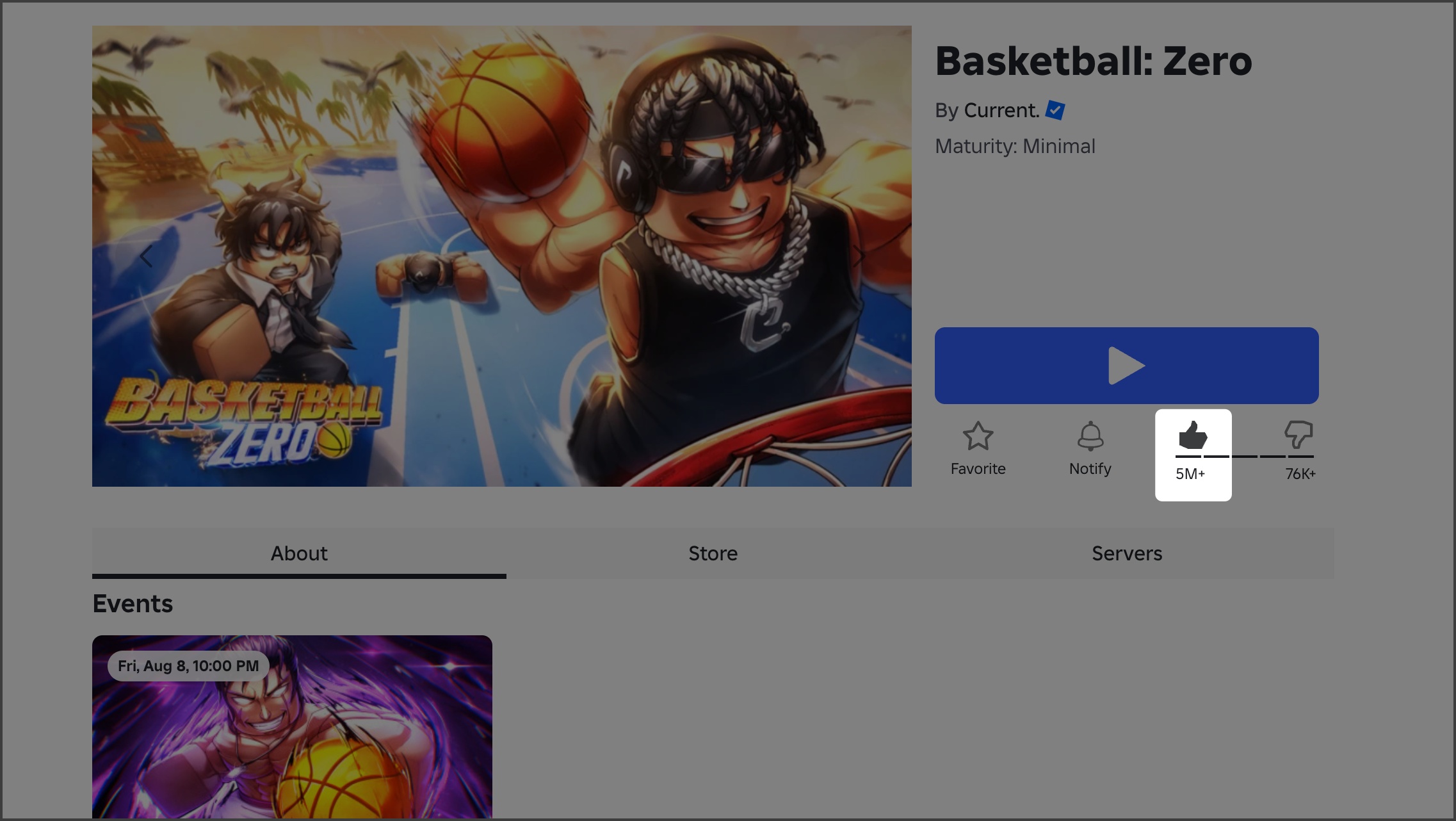Switch to the Store tab
This screenshot has width=1456, height=821.
click(713, 553)
